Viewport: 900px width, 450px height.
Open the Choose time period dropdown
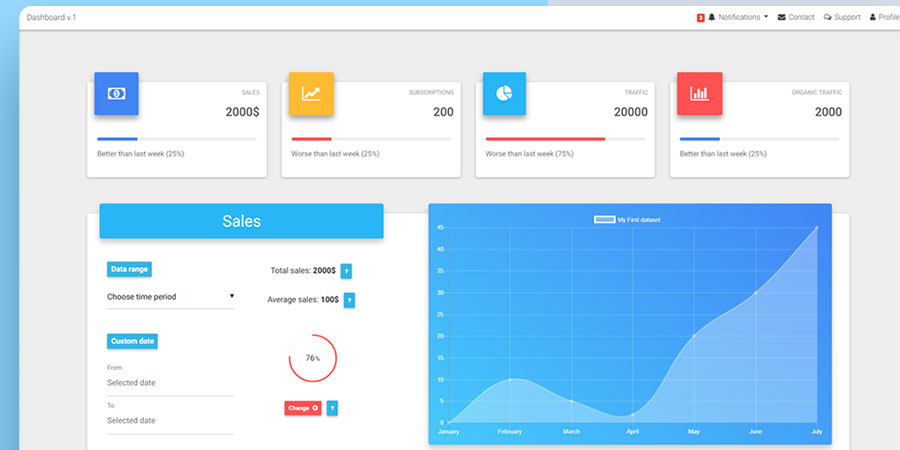170,297
